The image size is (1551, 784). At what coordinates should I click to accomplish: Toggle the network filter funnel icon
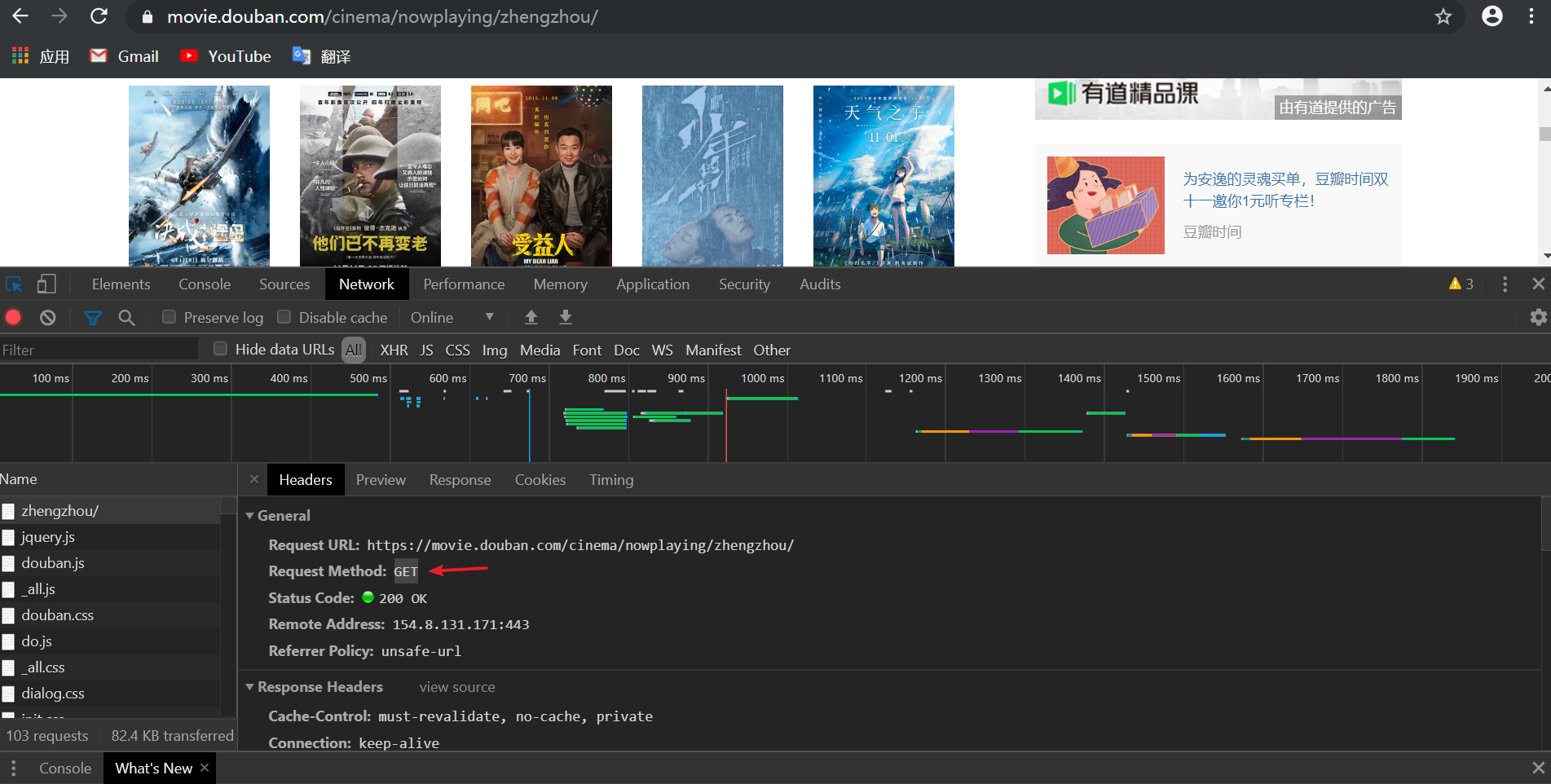coord(93,317)
